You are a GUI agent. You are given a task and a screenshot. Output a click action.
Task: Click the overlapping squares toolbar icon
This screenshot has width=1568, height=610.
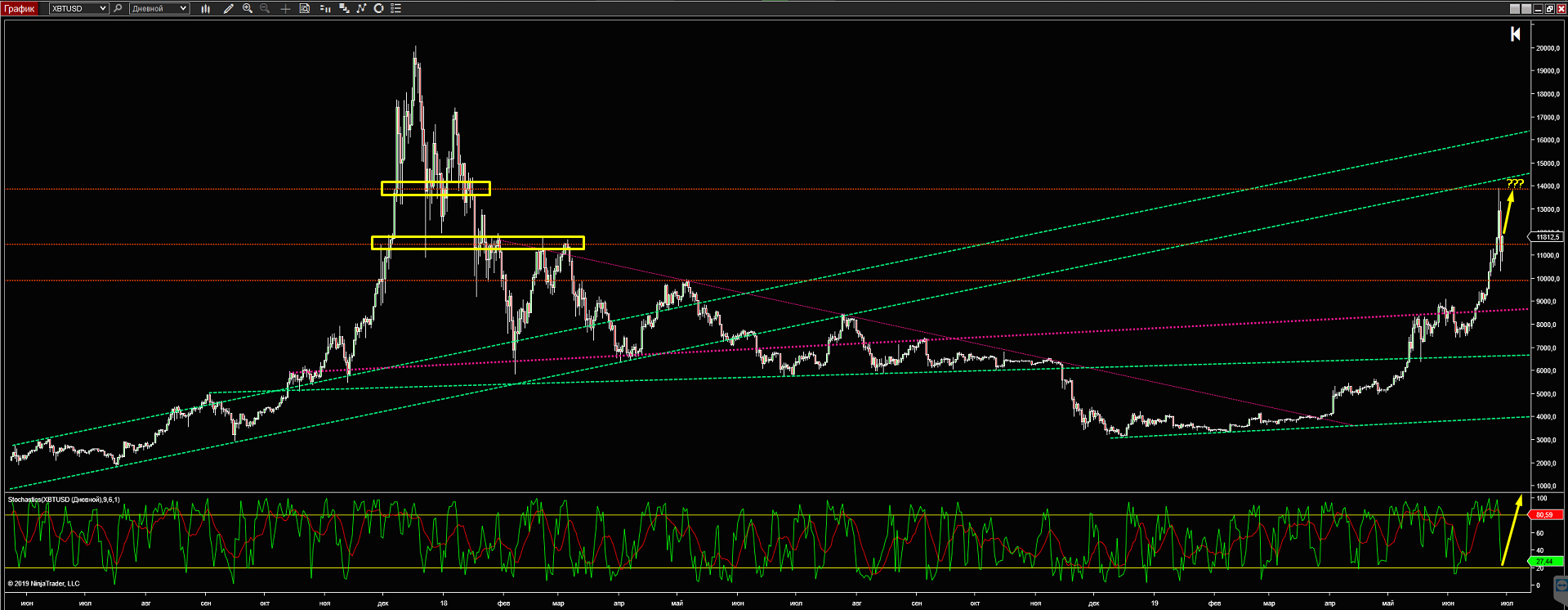344,8
